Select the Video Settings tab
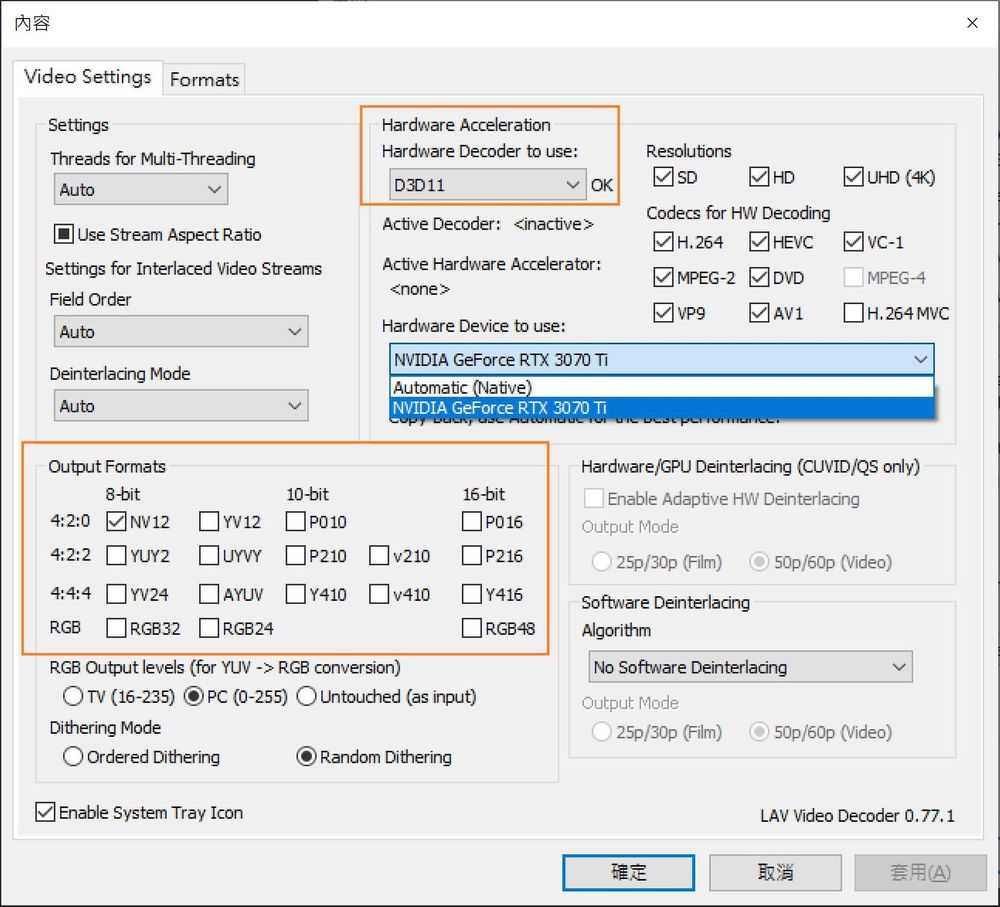Viewport: 1000px width, 907px height. [x=88, y=76]
